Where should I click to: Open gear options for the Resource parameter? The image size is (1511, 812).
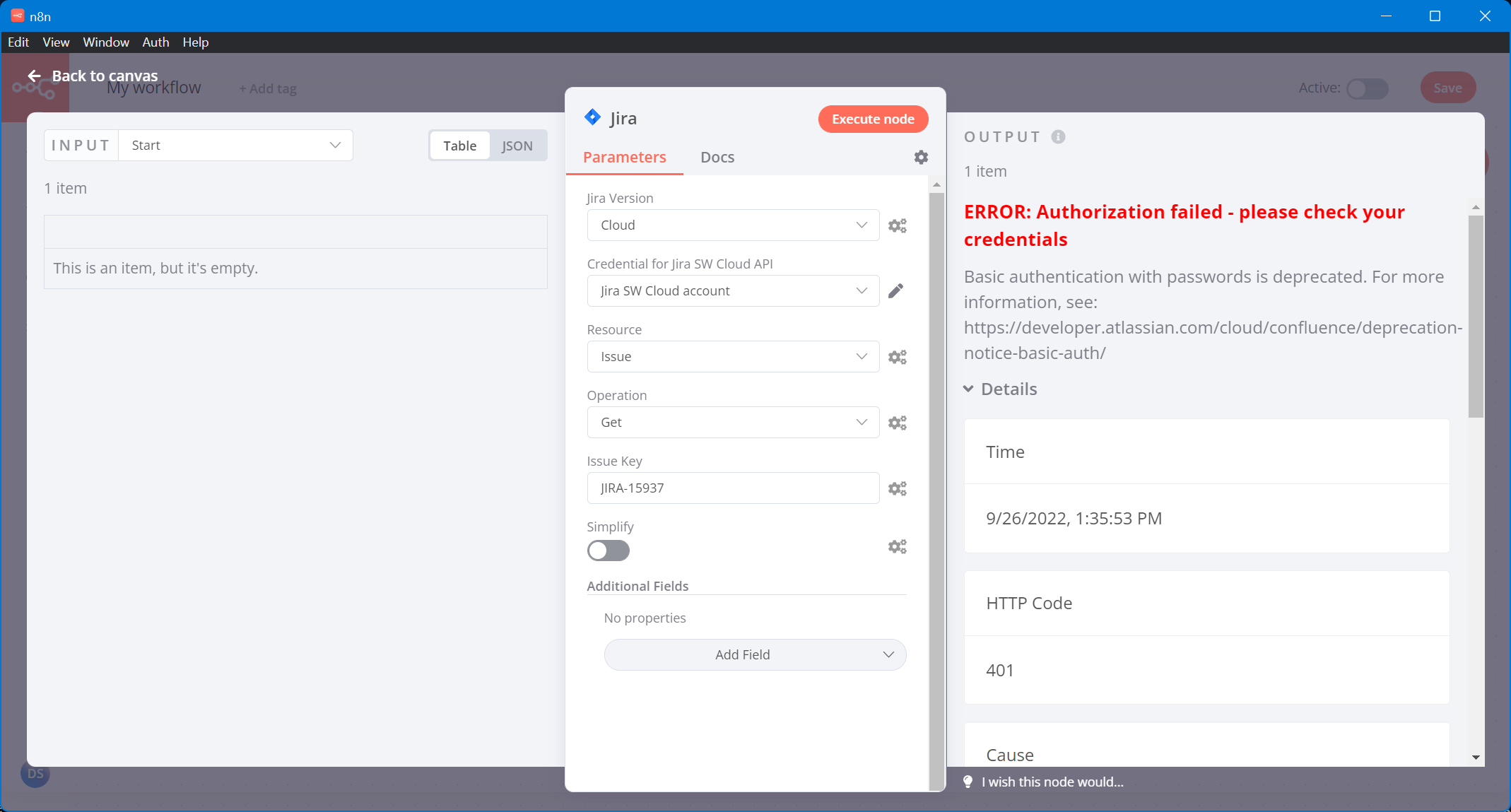click(x=898, y=356)
